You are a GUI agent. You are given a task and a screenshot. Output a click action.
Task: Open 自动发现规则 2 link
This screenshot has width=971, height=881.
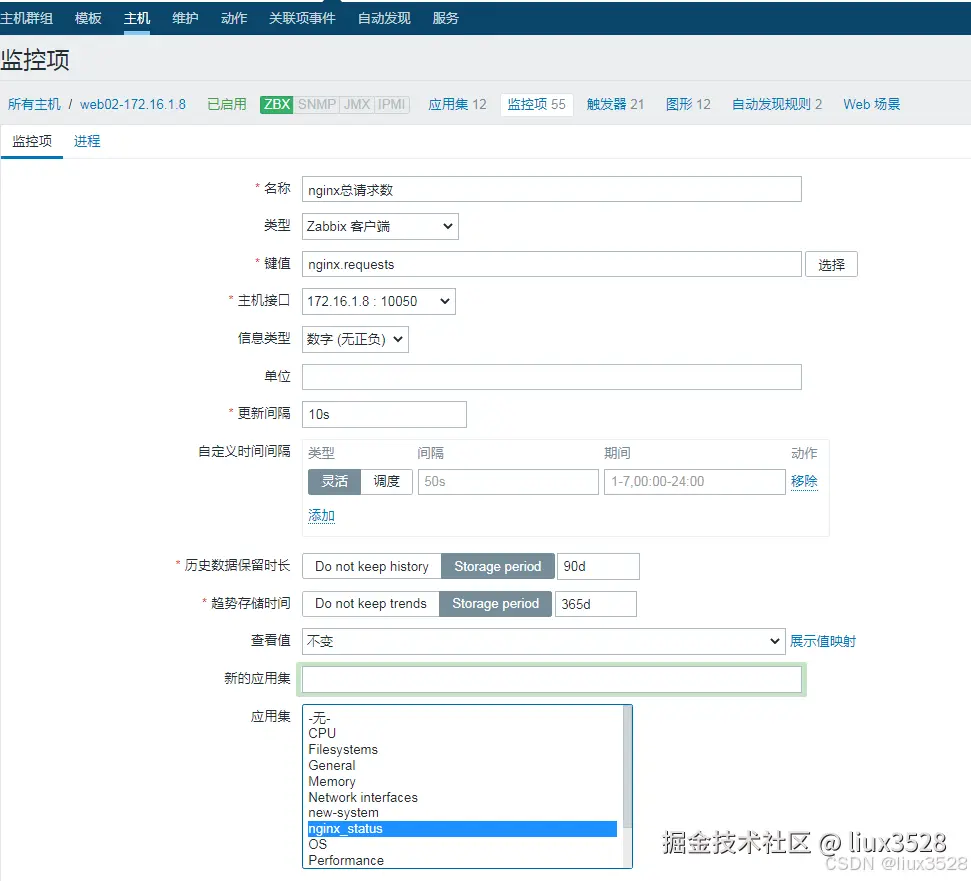point(777,104)
